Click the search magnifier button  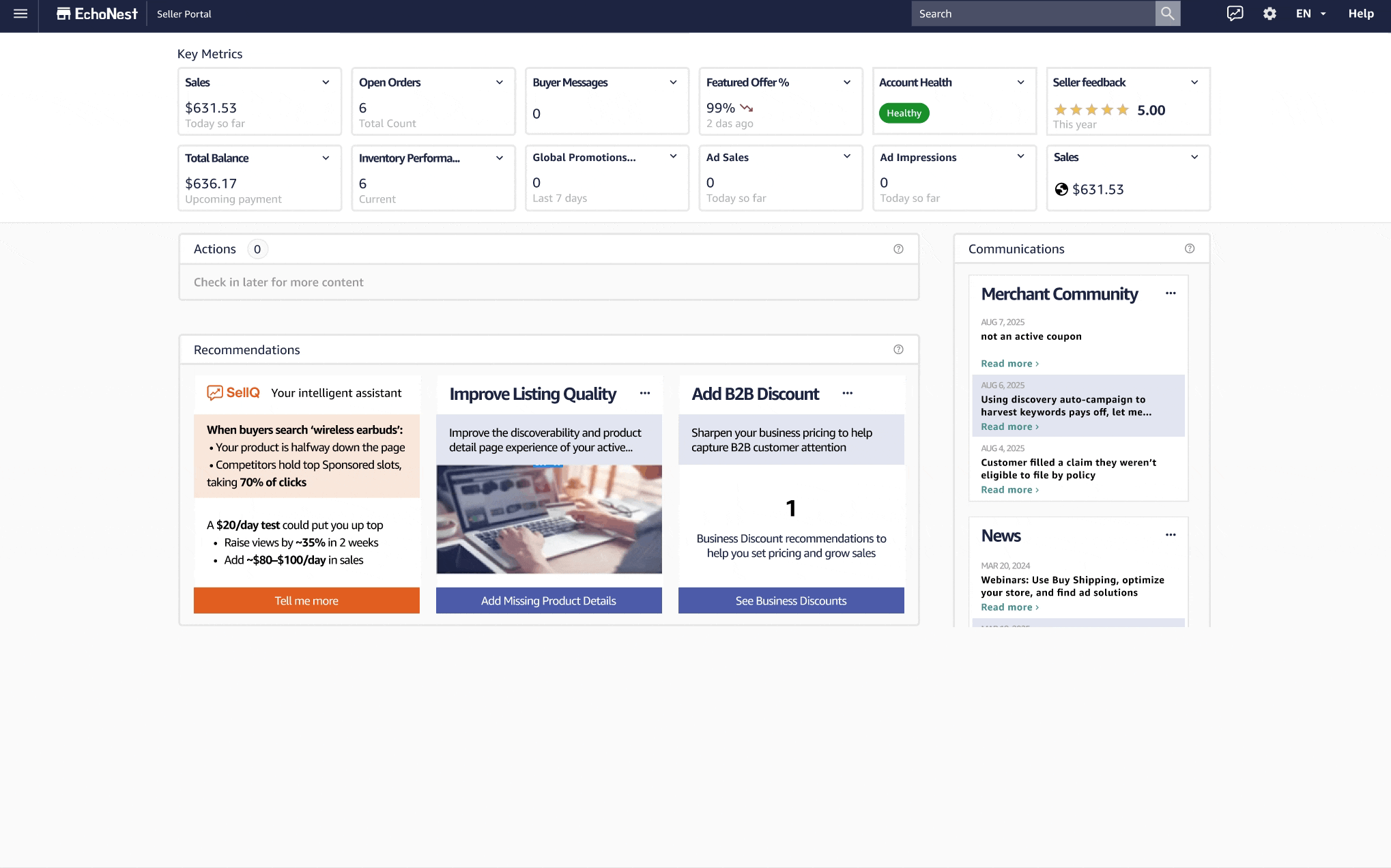pyautogui.click(x=1167, y=14)
